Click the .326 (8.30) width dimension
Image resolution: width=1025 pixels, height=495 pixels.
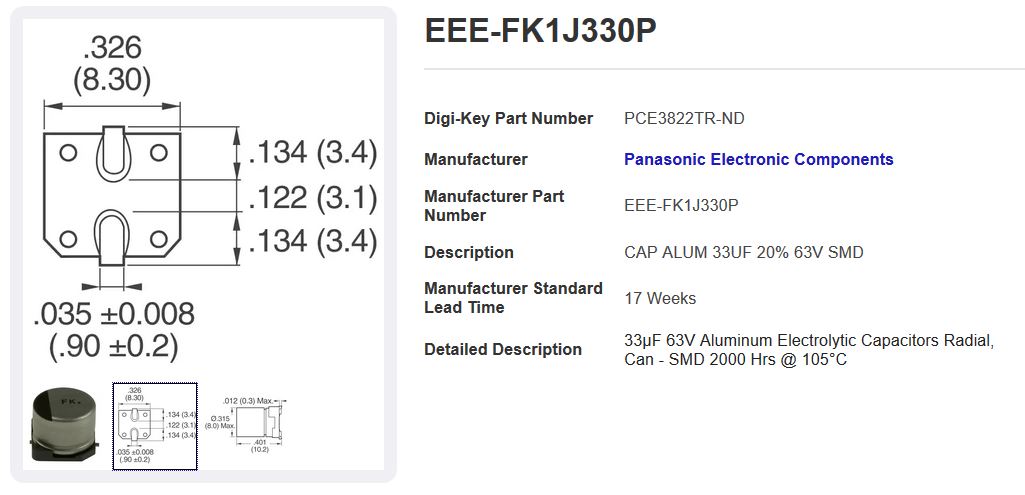(112, 63)
